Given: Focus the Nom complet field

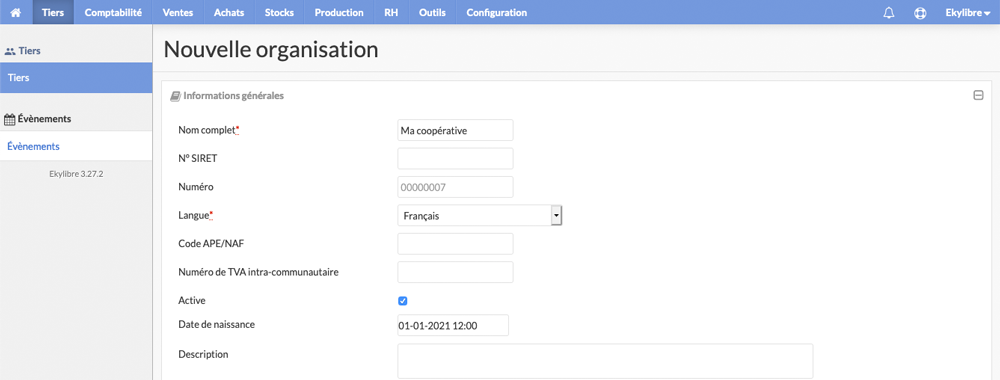Looking at the screenshot, I should (x=455, y=130).
